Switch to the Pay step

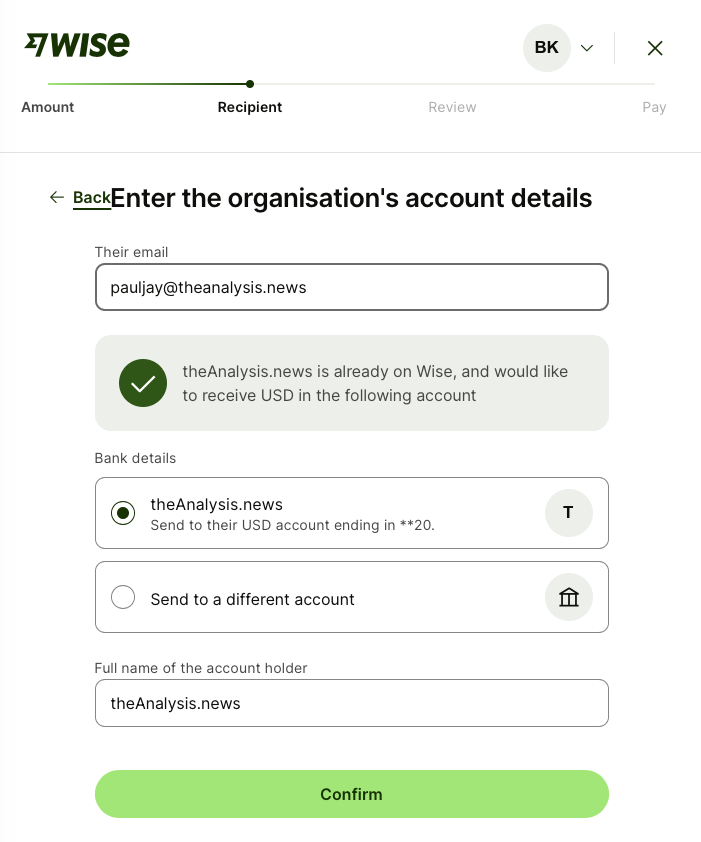click(654, 107)
